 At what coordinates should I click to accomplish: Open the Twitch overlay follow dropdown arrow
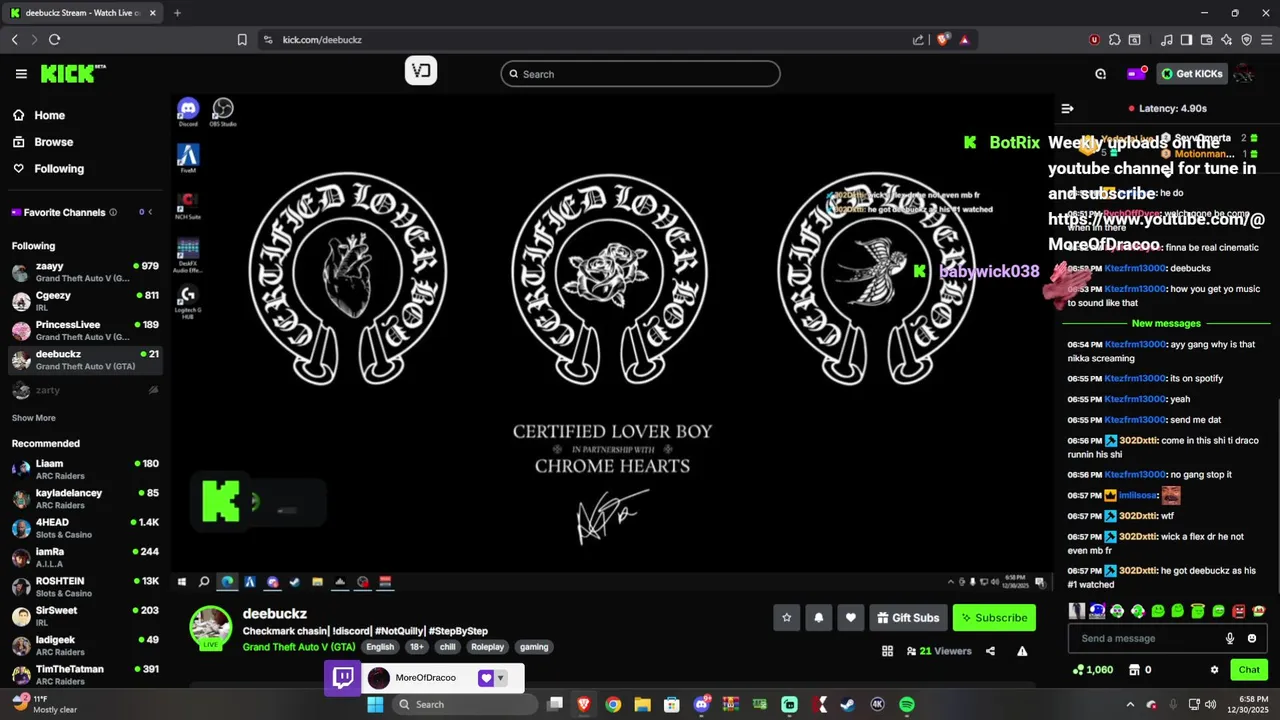[x=500, y=678]
